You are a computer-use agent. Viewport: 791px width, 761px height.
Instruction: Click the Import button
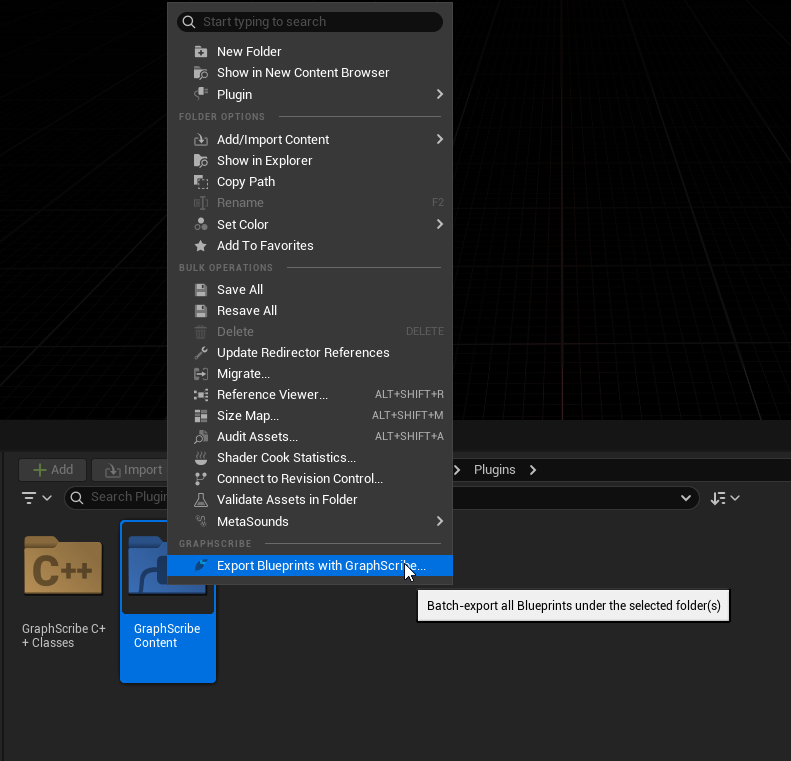coord(132,470)
